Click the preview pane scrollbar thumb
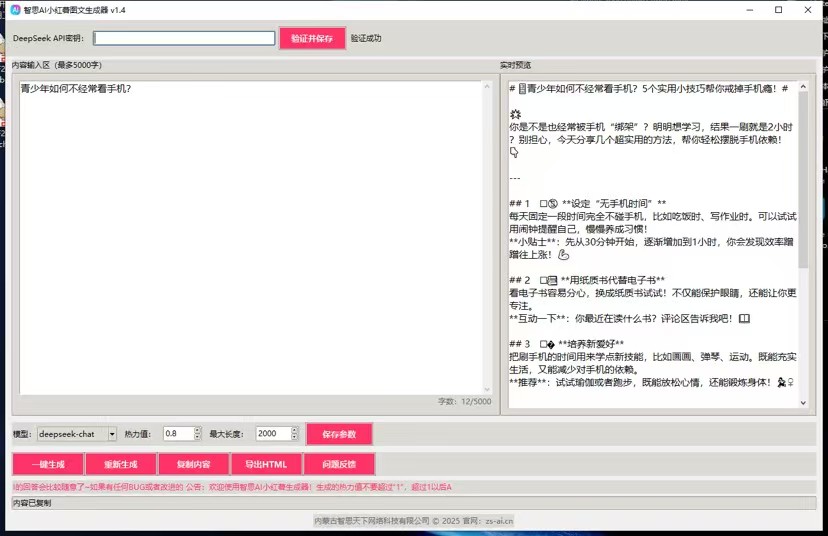Viewport: 828px width, 536px height. pyautogui.click(x=803, y=180)
